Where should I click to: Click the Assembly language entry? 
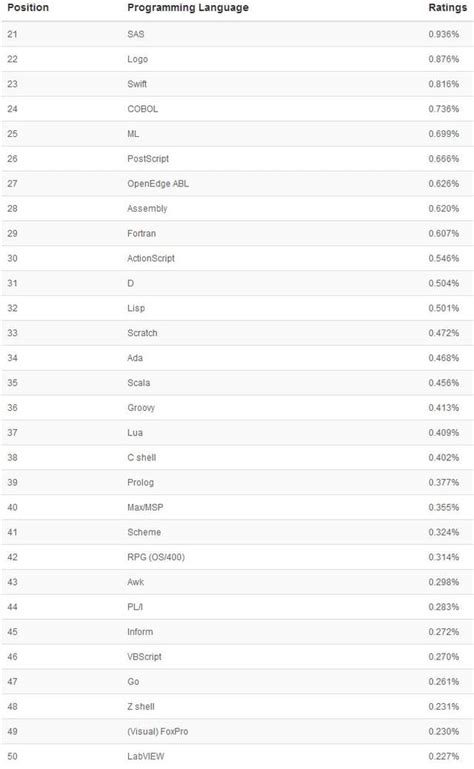(147, 208)
